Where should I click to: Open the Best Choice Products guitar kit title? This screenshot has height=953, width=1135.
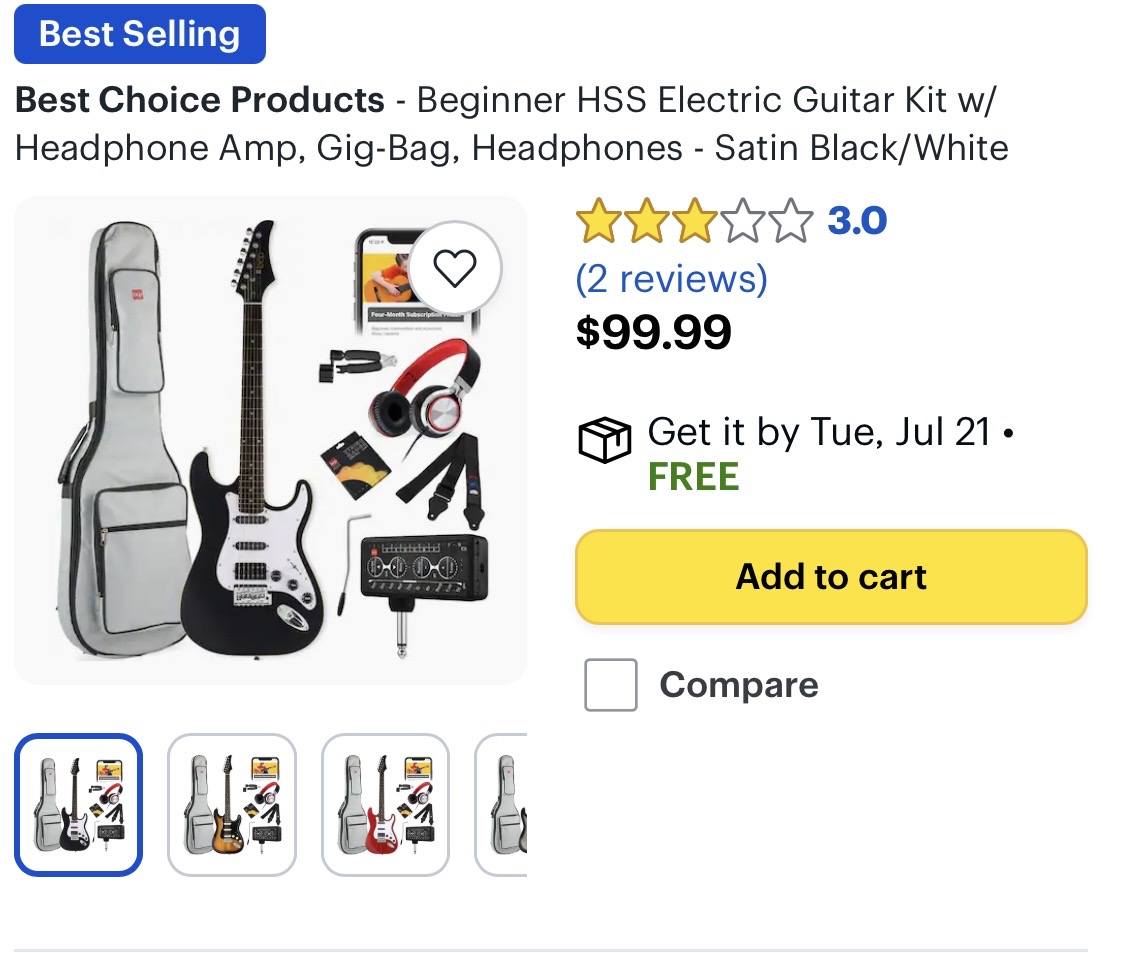(x=511, y=124)
